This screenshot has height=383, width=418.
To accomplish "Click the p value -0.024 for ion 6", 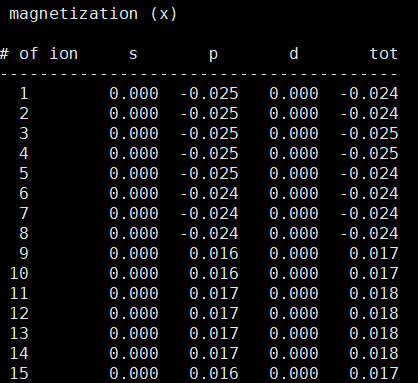I will pyautogui.click(x=209, y=194).
